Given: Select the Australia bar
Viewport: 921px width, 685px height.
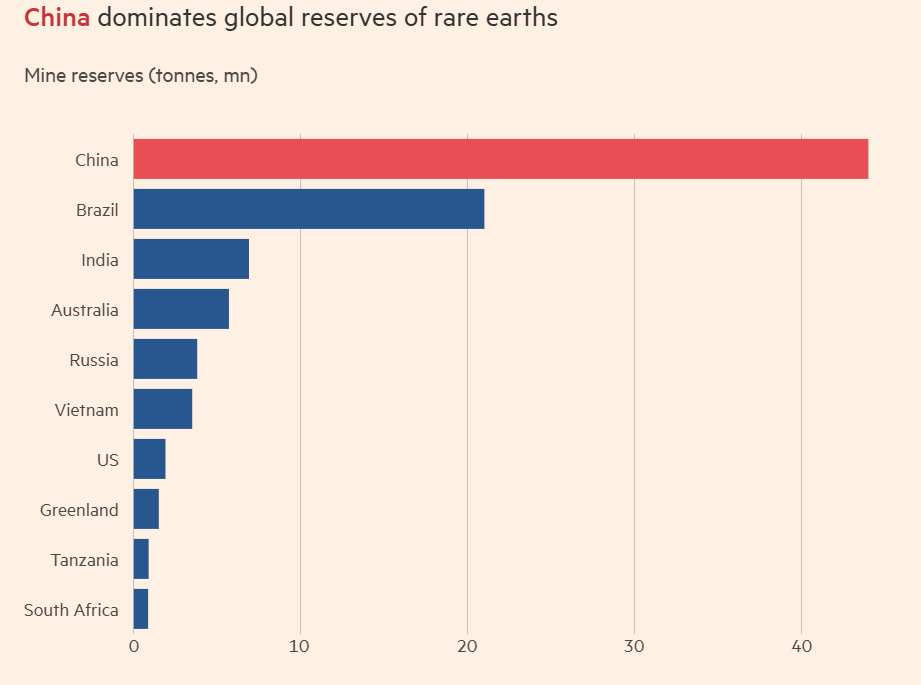Looking at the screenshot, I should [x=181, y=309].
